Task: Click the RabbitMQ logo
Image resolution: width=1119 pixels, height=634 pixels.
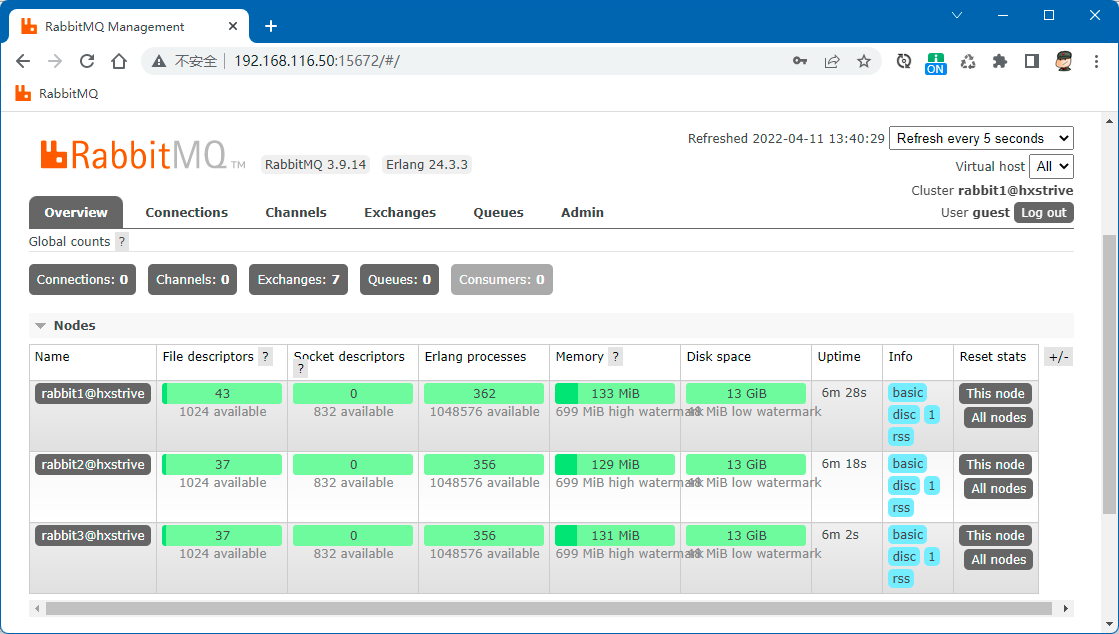Action: point(143,155)
